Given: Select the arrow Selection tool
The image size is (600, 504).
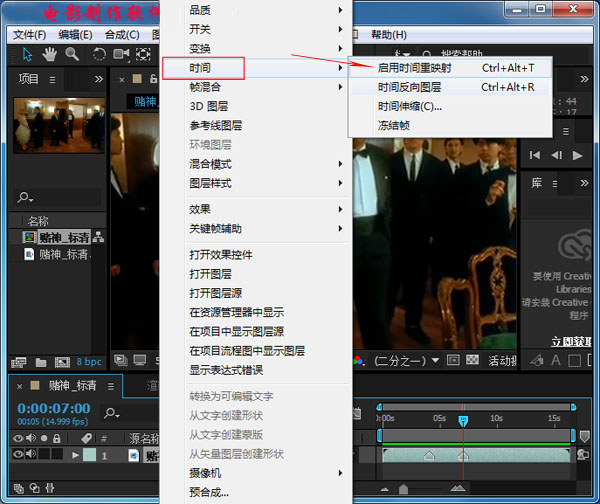Looking at the screenshot, I should (27, 54).
